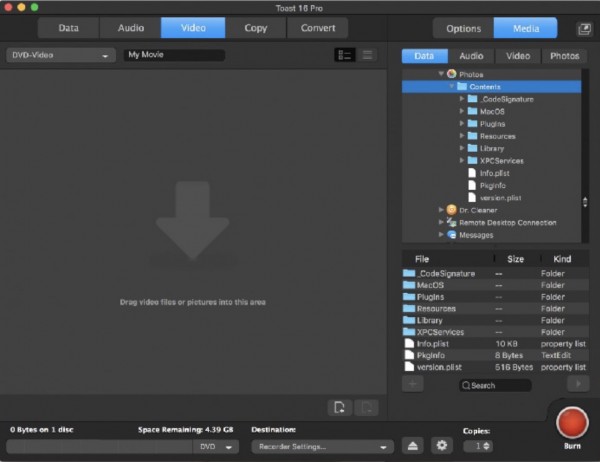
Task: Select the PkgInfo row in file list
Action: 495,355
